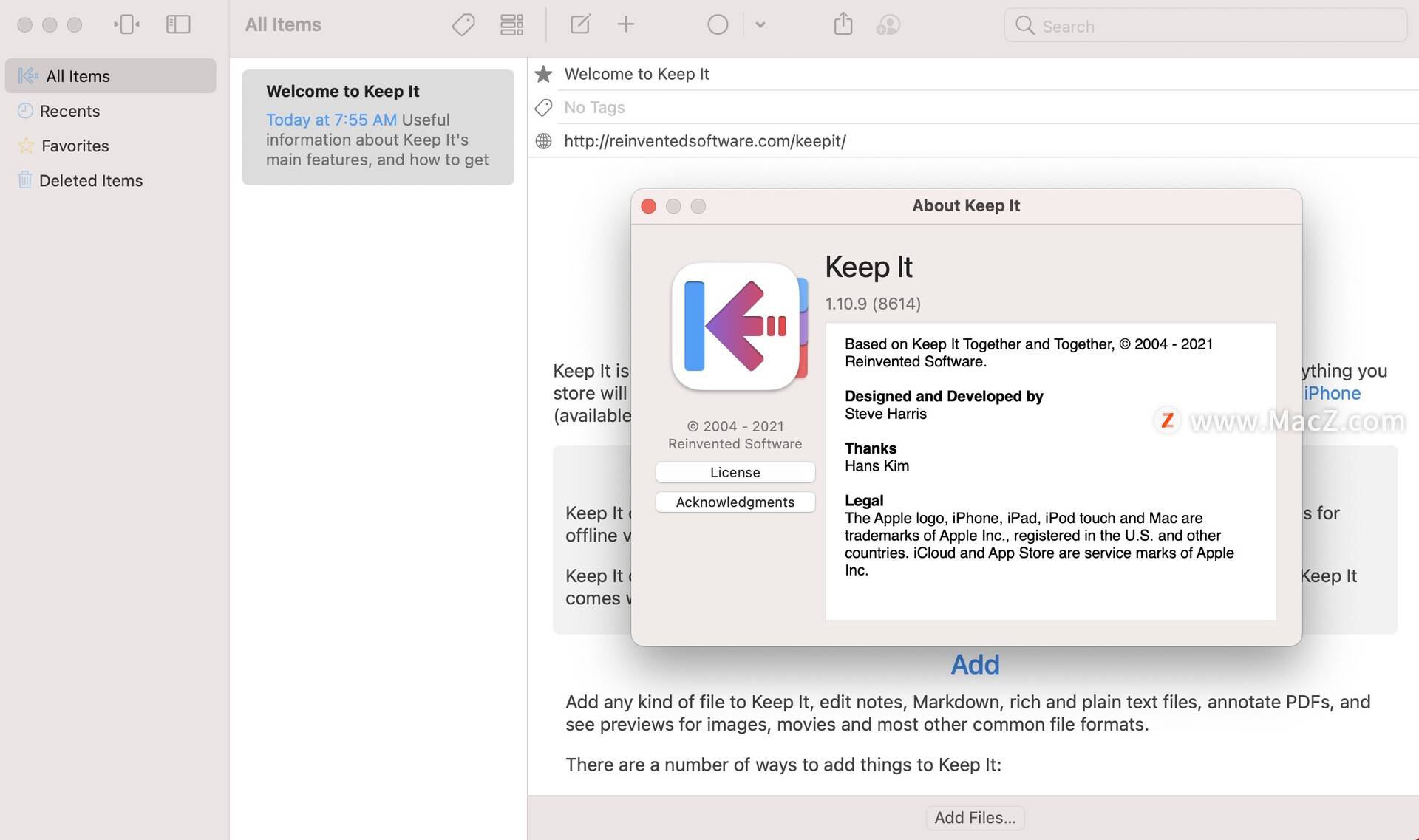The height and width of the screenshot is (840, 1419).
Task: Click the All Items toolbar heading
Action: (x=283, y=24)
